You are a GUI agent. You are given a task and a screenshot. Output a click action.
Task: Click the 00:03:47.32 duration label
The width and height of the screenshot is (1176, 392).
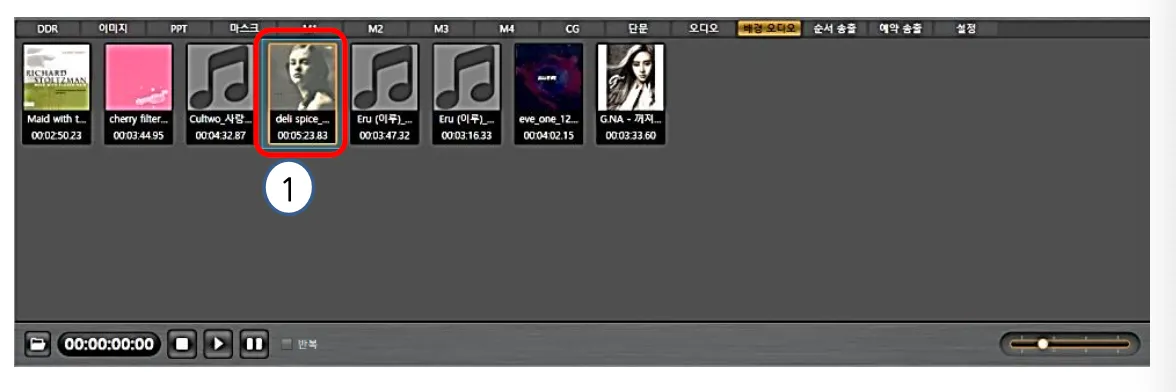click(x=385, y=136)
